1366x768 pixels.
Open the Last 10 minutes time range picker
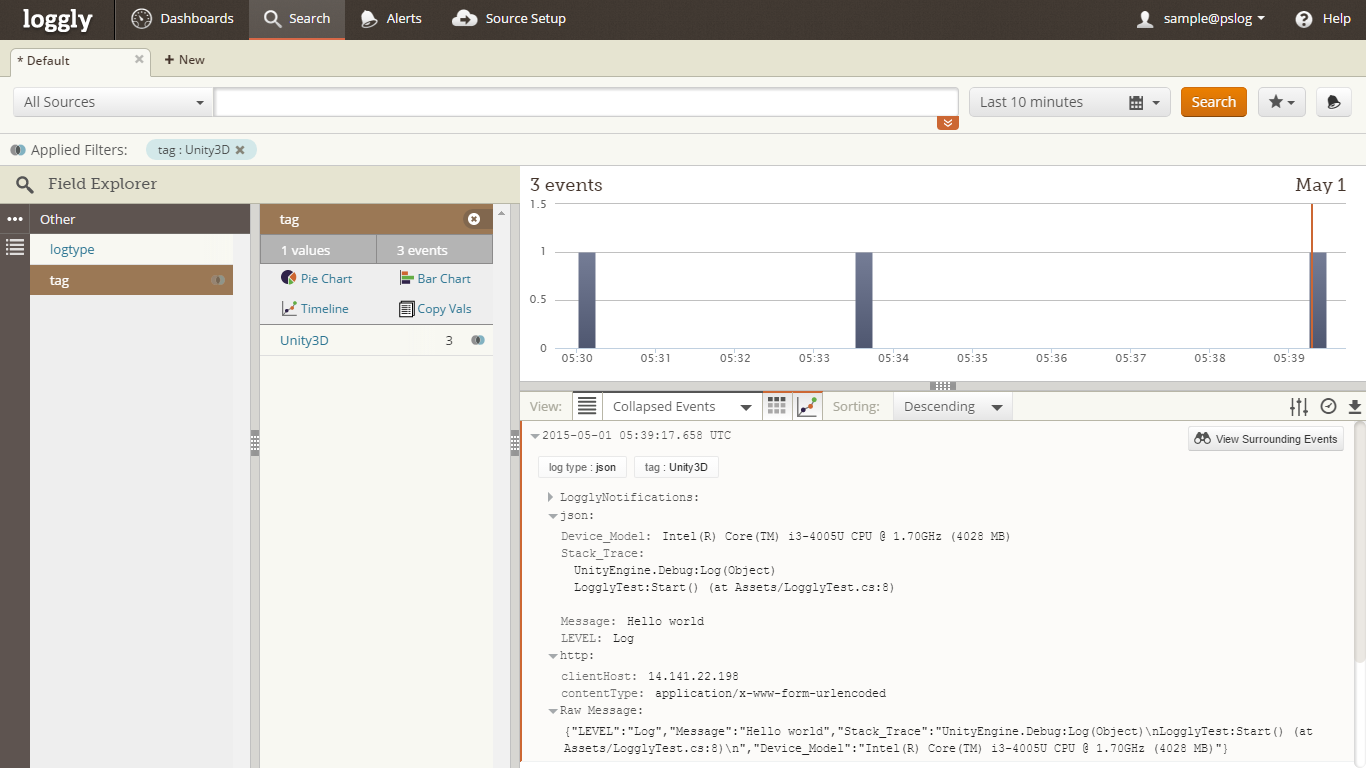point(1069,102)
